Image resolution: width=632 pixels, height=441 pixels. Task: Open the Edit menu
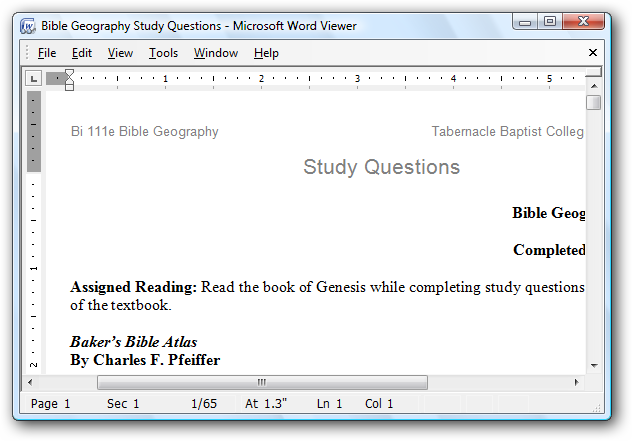82,53
